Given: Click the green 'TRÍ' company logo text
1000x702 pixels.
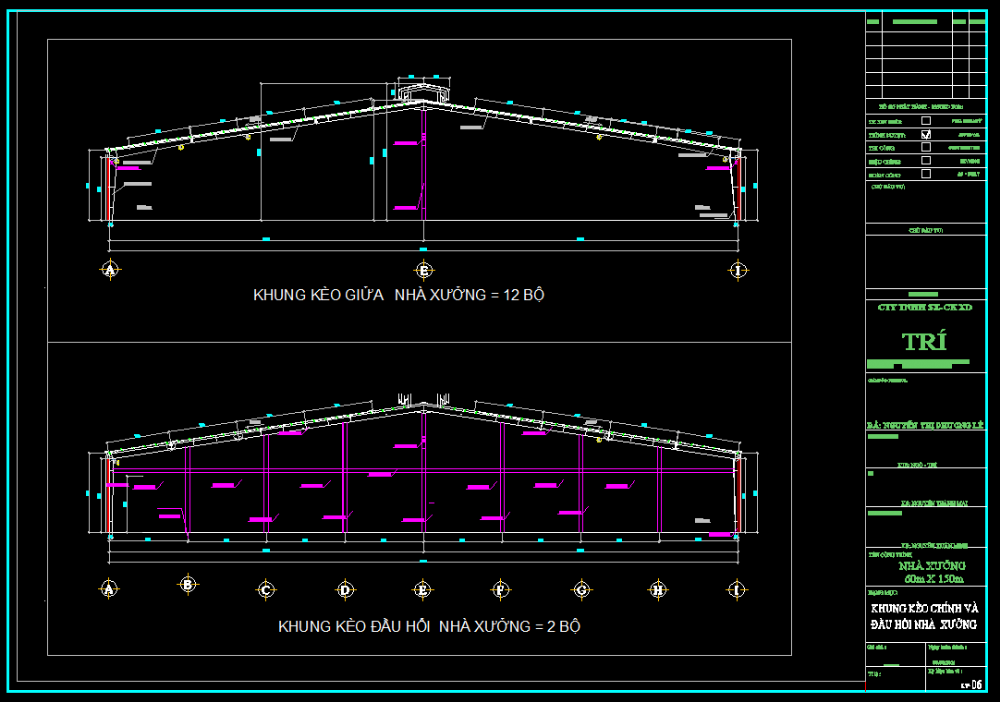Looking at the screenshot, I should (x=924, y=342).
